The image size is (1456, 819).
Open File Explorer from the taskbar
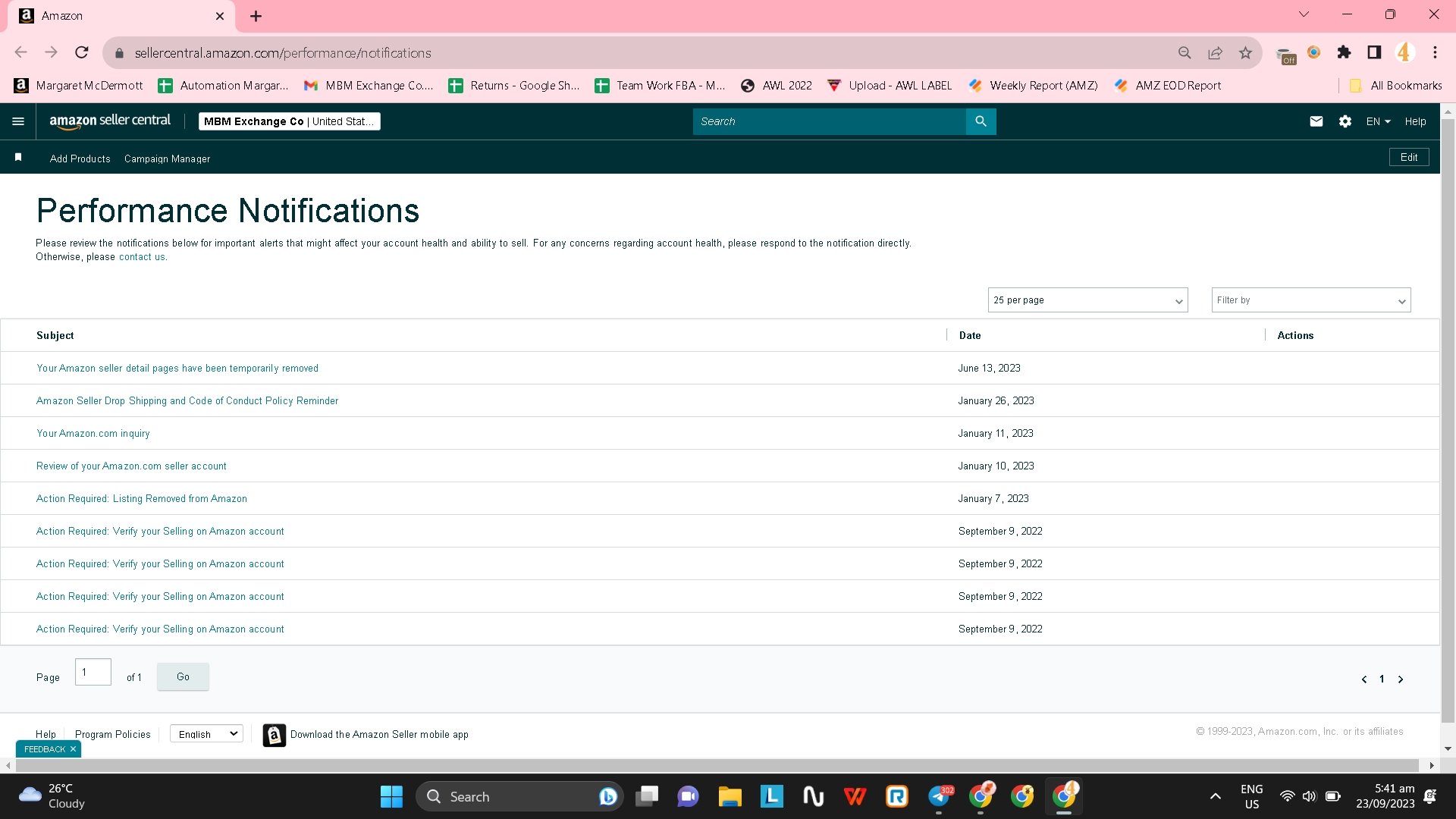[730, 796]
